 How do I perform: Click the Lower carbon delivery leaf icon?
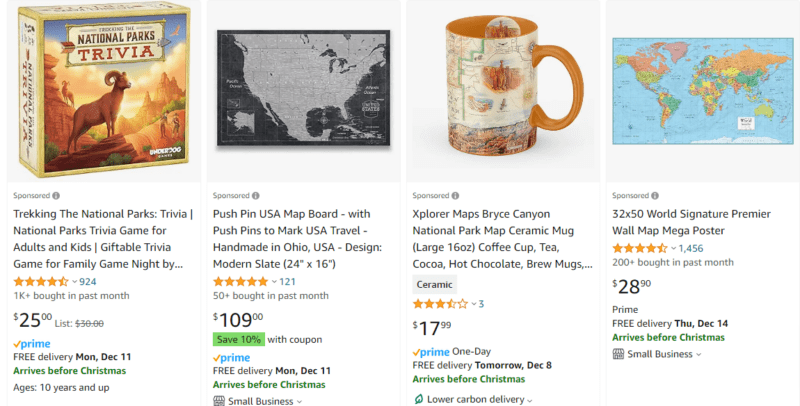(418, 400)
